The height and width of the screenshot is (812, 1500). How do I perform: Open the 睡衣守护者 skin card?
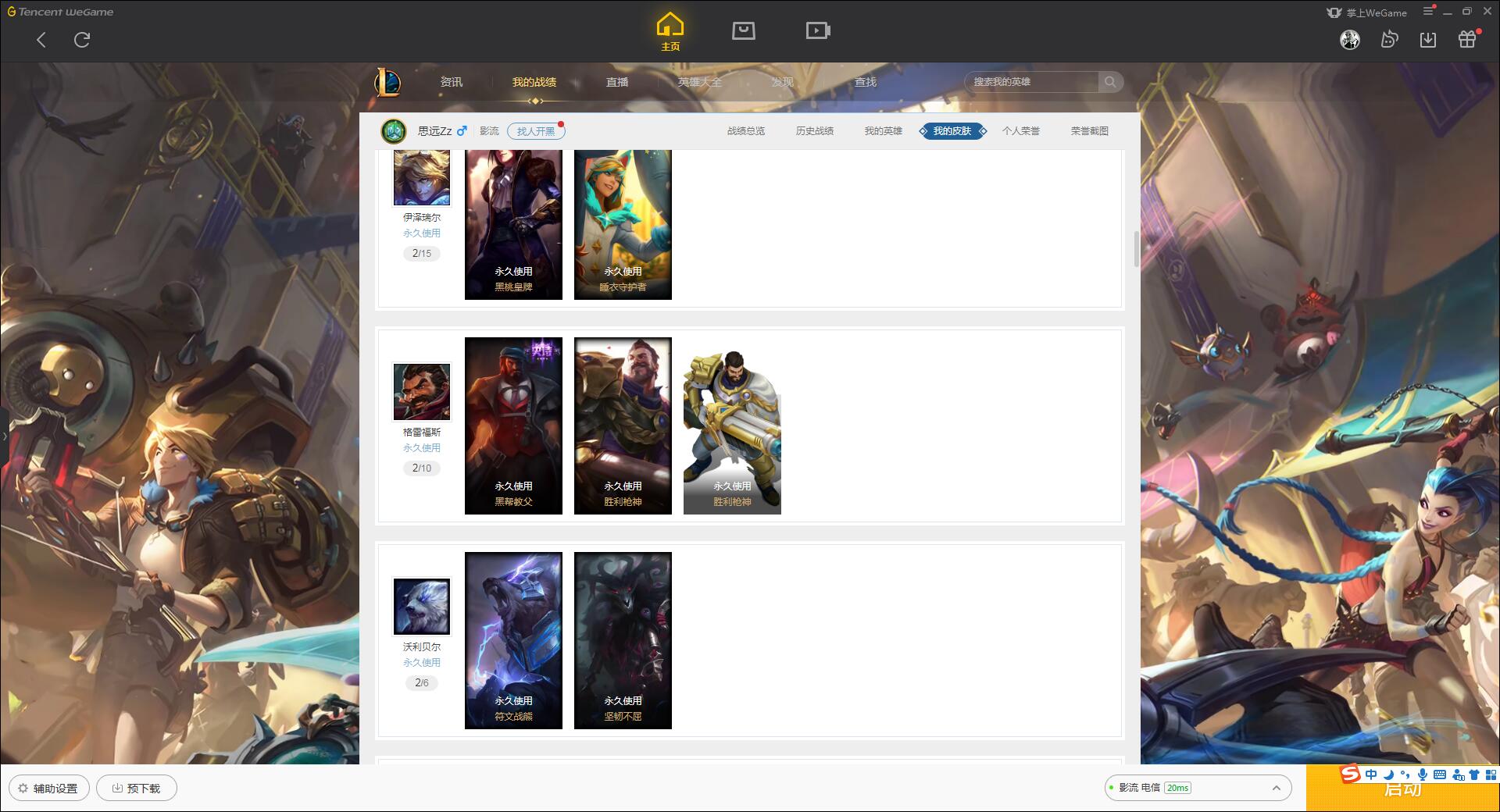(623, 225)
